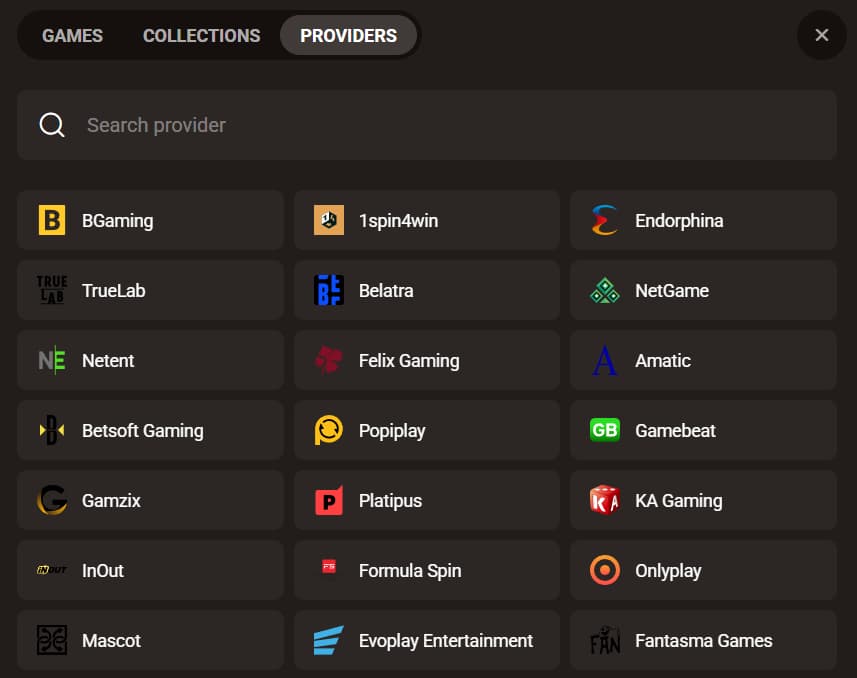
Task: Click the Gamzix G logo icon
Action: click(x=52, y=500)
